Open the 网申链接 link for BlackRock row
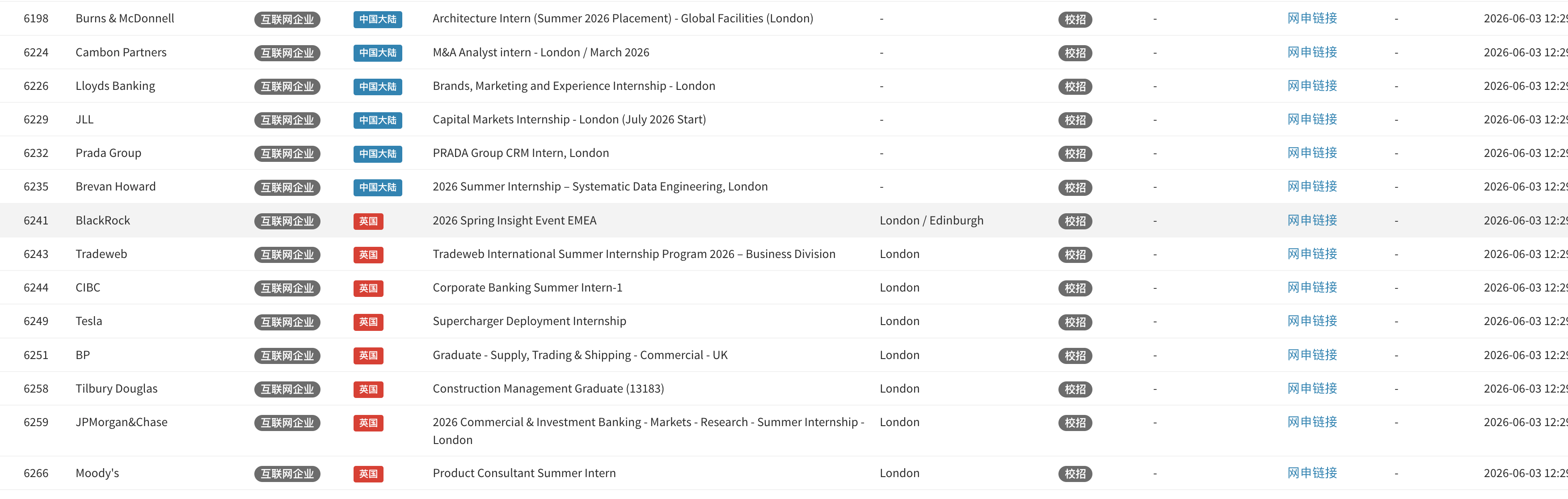This screenshot has height=499, width=1568. 1312,221
